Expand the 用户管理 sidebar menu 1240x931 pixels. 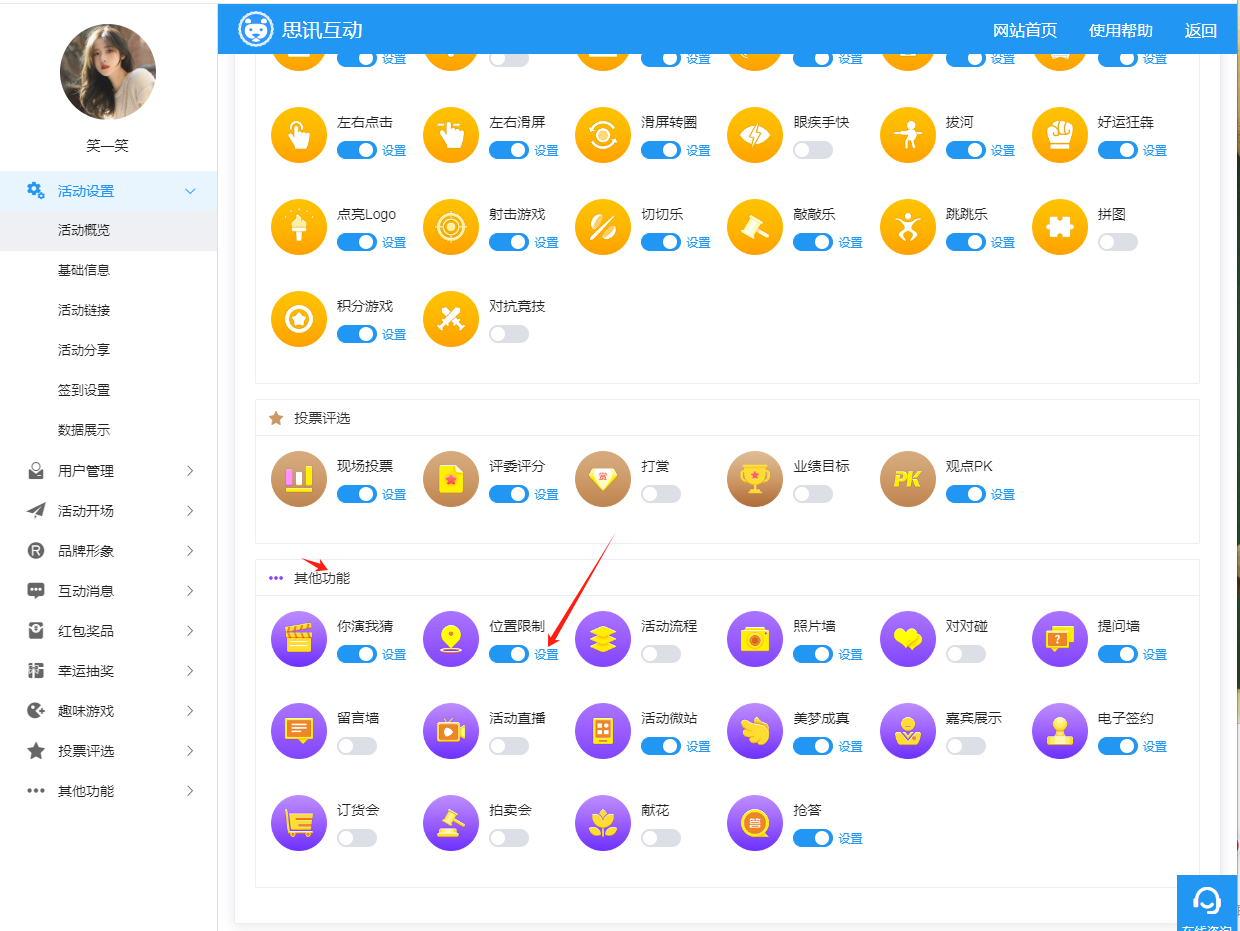tap(108, 471)
